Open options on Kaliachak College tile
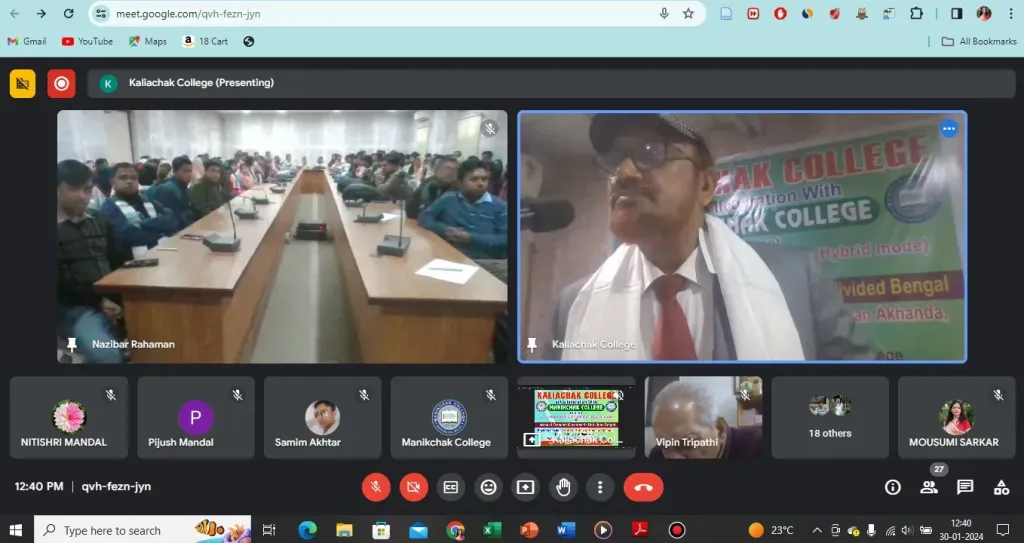Screen dimensions: 1024x543 pyautogui.click(x=948, y=129)
